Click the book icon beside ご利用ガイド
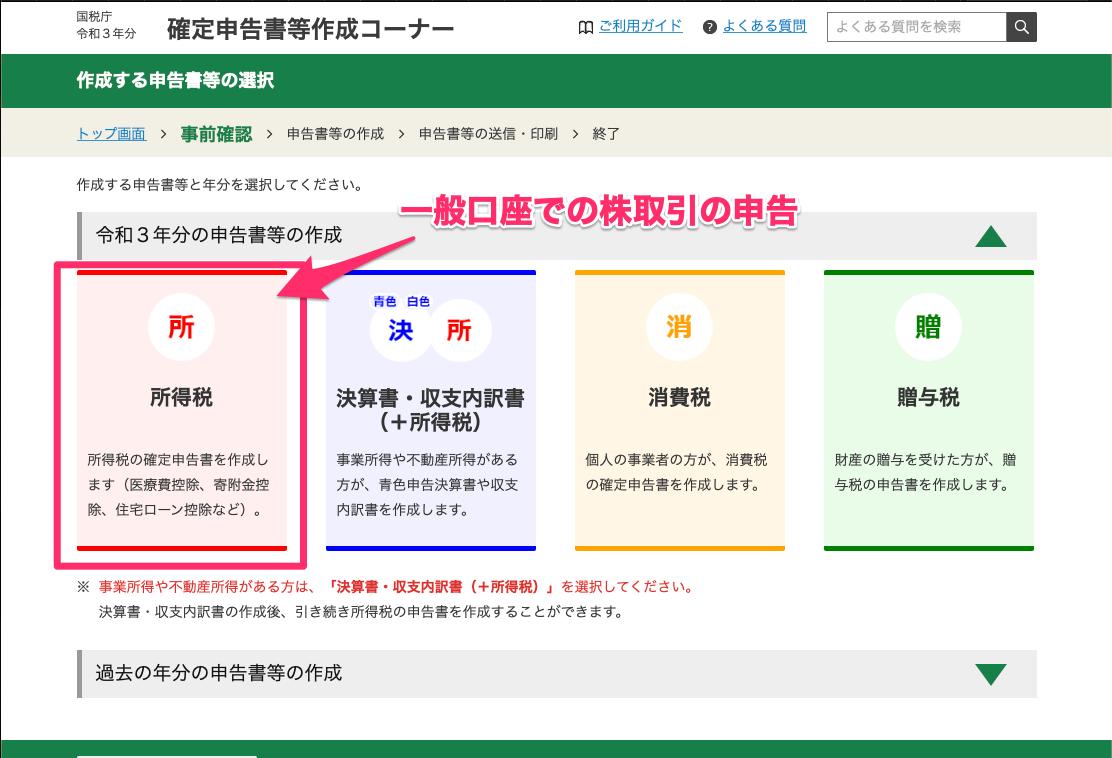The width and height of the screenshot is (1112, 758). (586, 28)
